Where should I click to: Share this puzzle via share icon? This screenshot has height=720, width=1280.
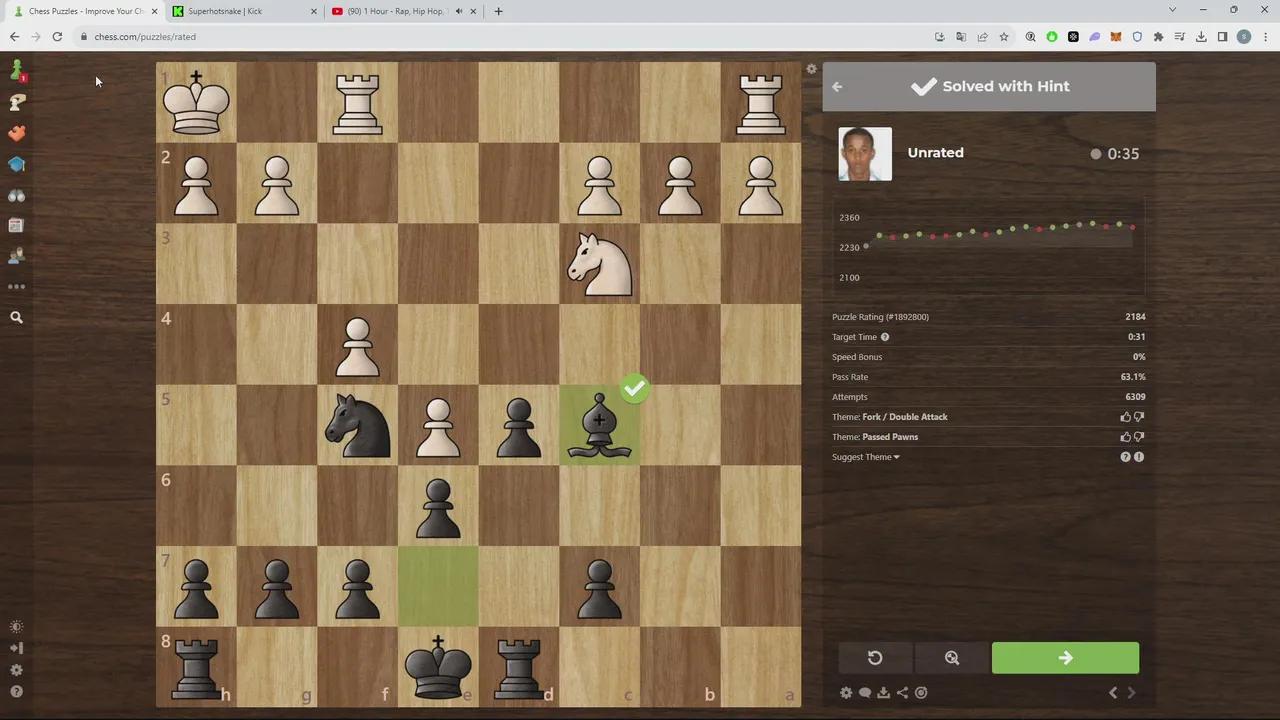(902, 693)
